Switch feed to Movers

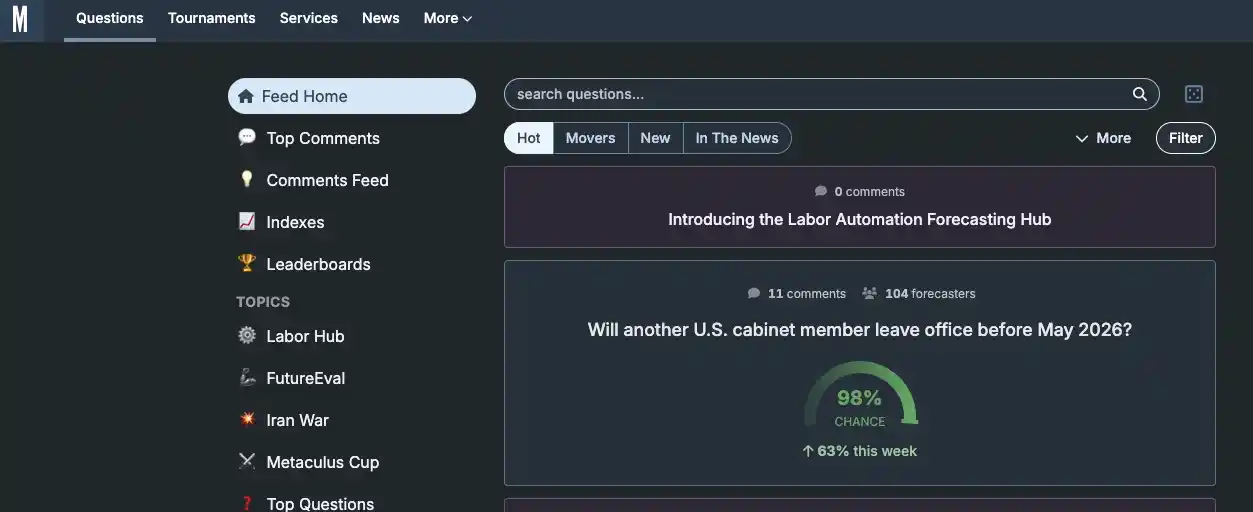590,138
